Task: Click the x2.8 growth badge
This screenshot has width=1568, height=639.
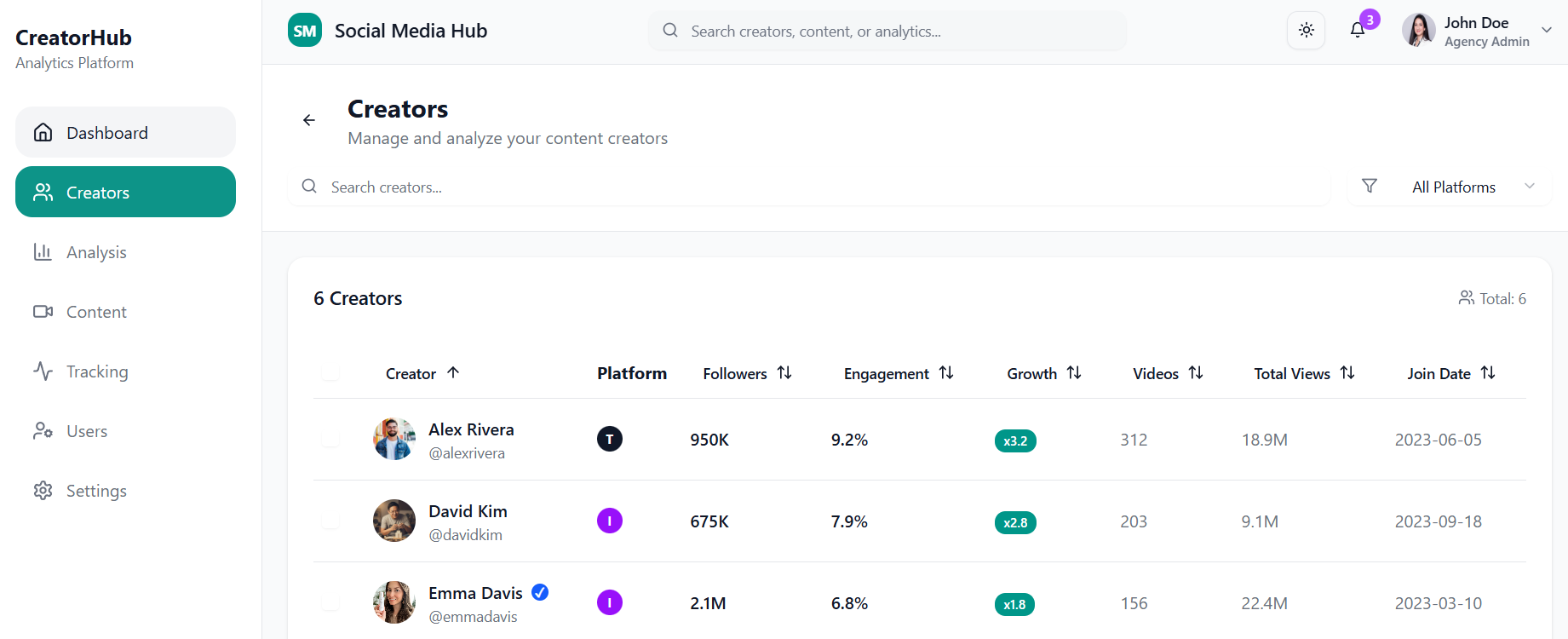Action: tap(1015, 522)
